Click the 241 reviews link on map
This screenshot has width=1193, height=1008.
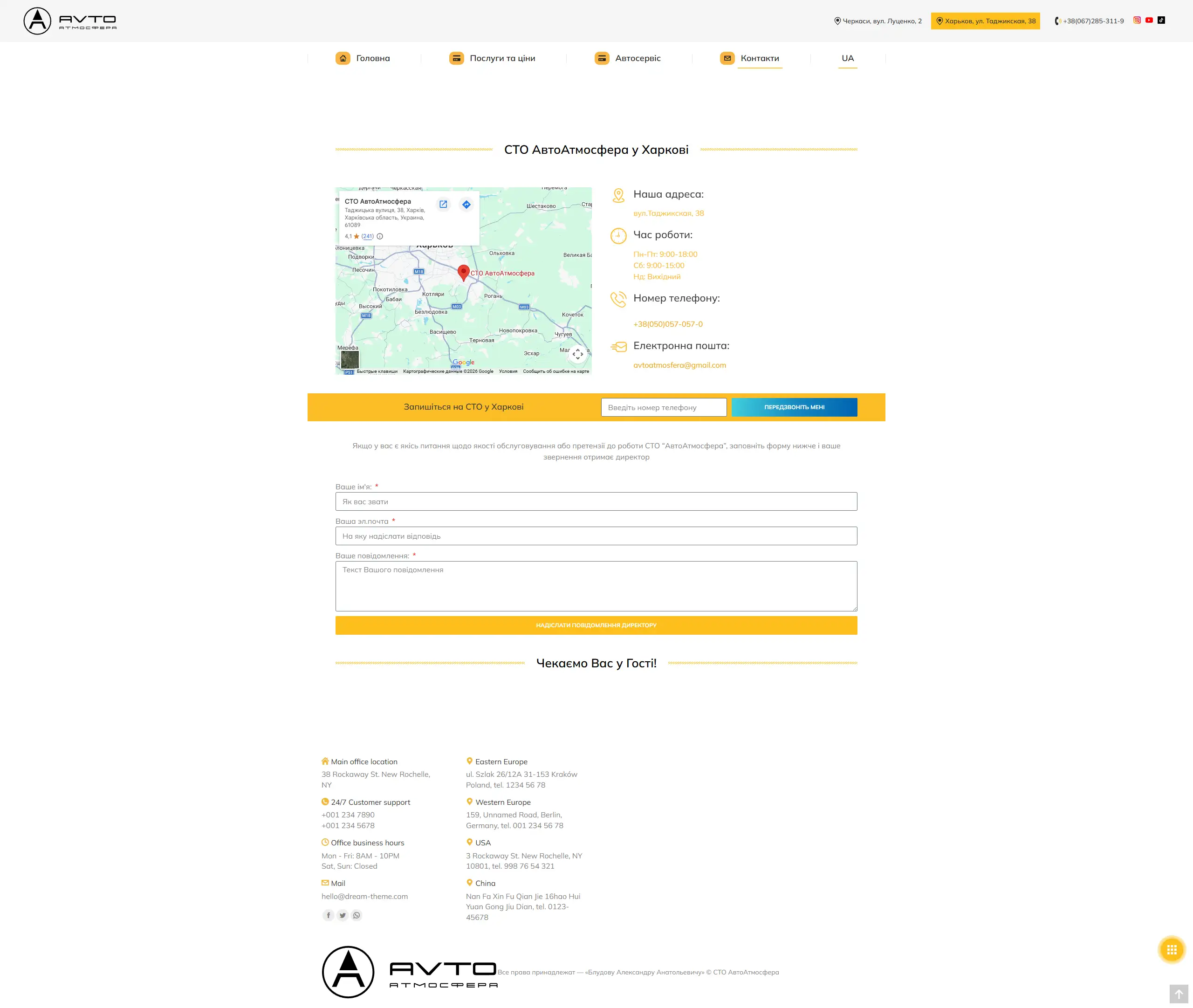click(367, 236)
